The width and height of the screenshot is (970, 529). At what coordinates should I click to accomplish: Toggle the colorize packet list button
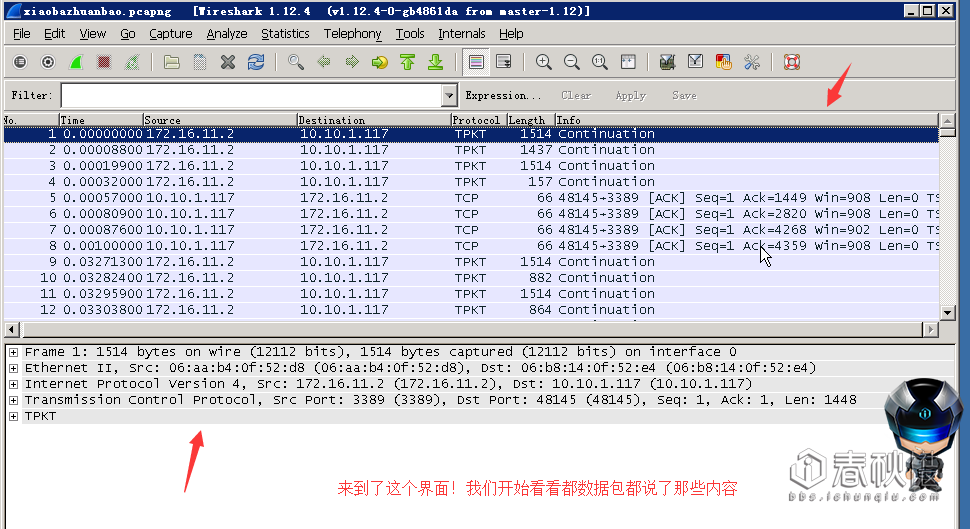[x=476, y=62]
